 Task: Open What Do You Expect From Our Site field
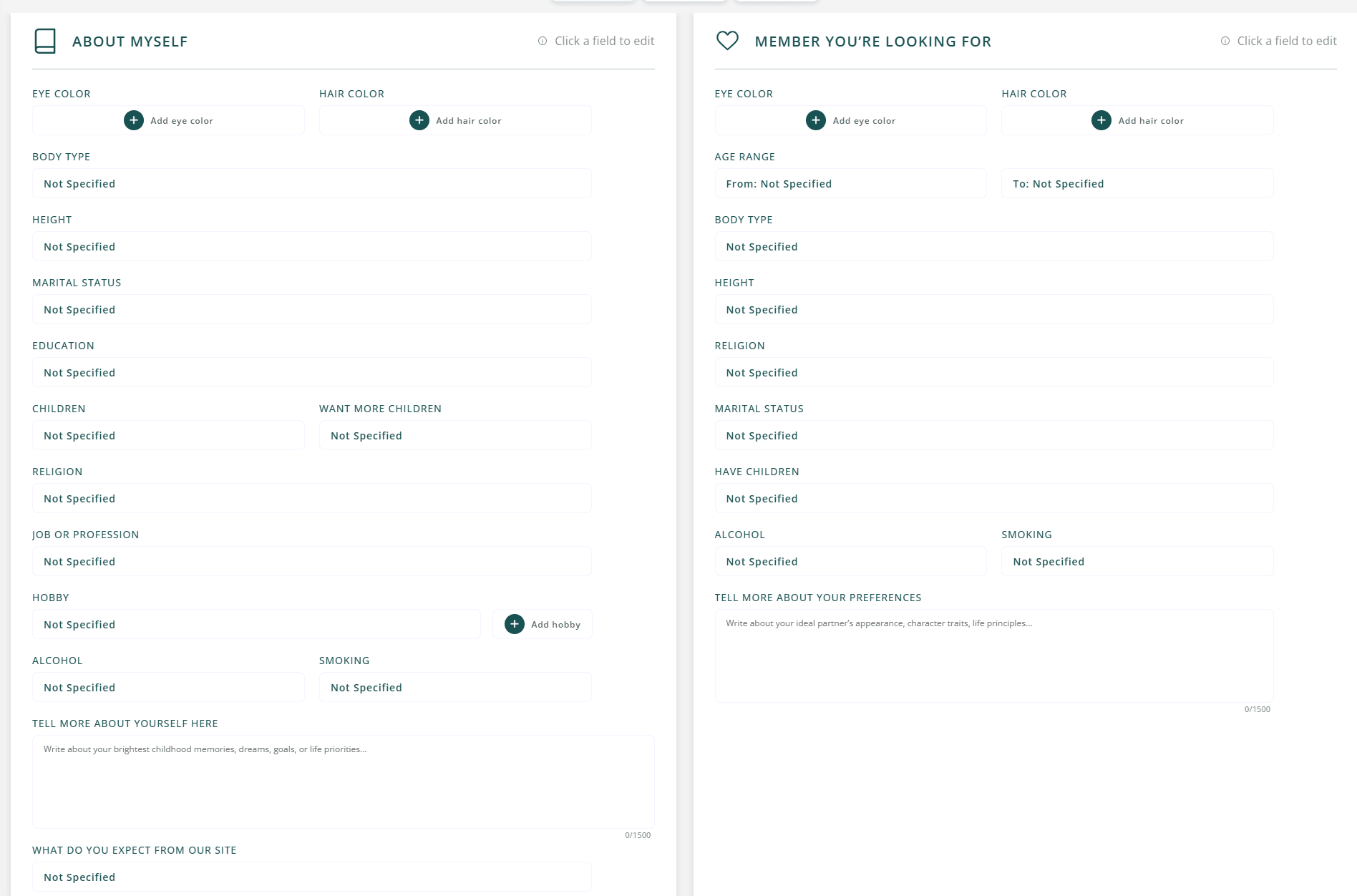[311, 877]
